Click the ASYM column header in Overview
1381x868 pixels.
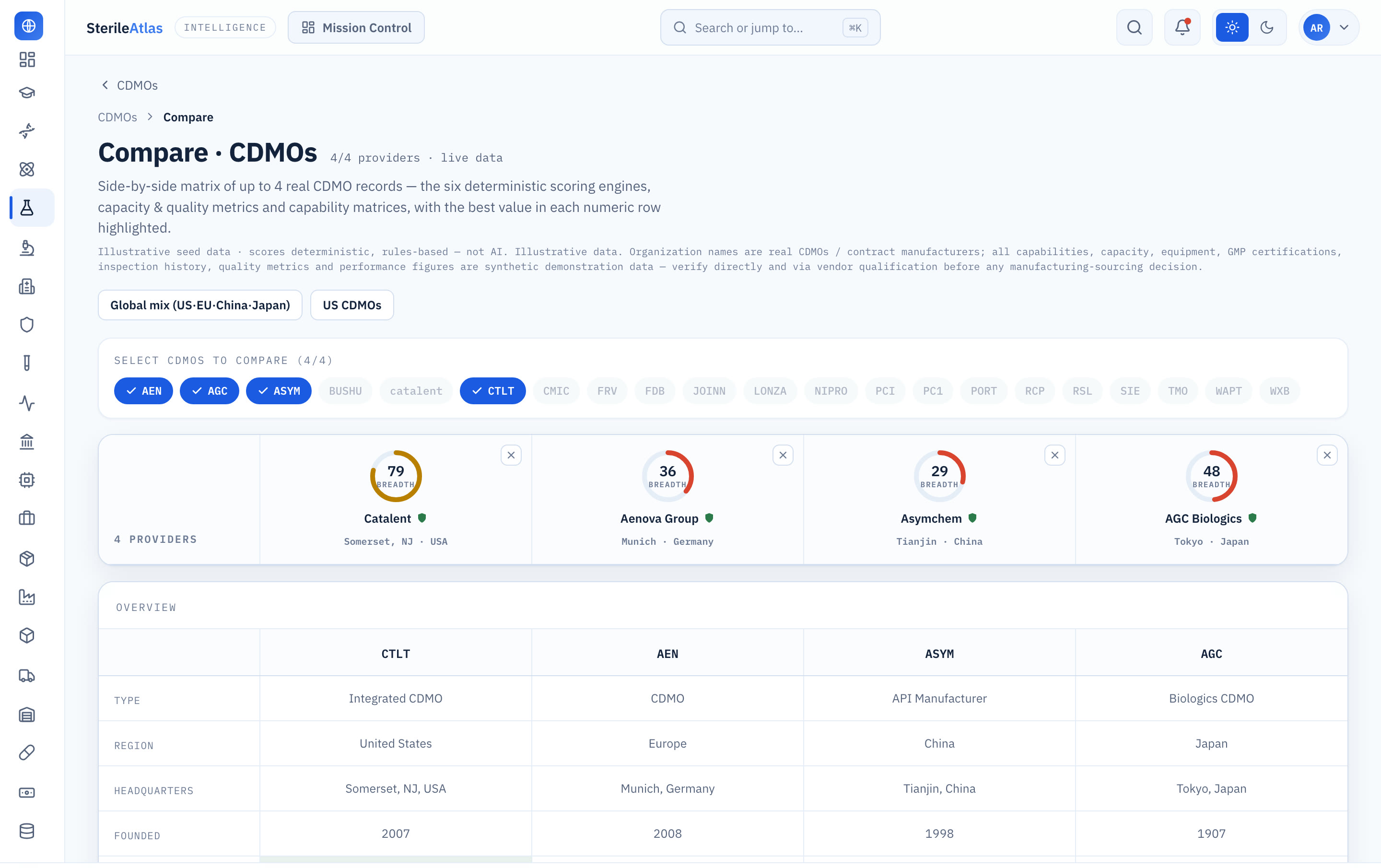pyautogui.click(x=939, y=654)
